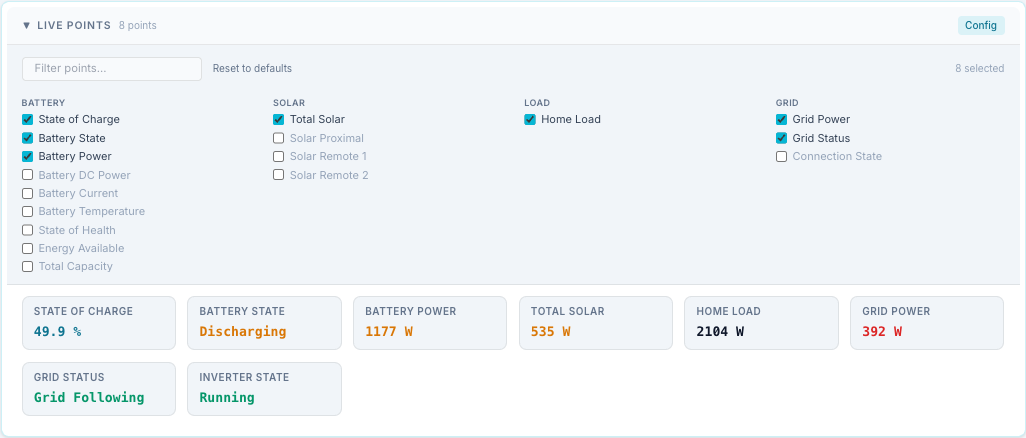The width and height of the screenshot is (1026, 438).
Task: Uncheck Grid Power checkbox
Action: coord(781,120)
